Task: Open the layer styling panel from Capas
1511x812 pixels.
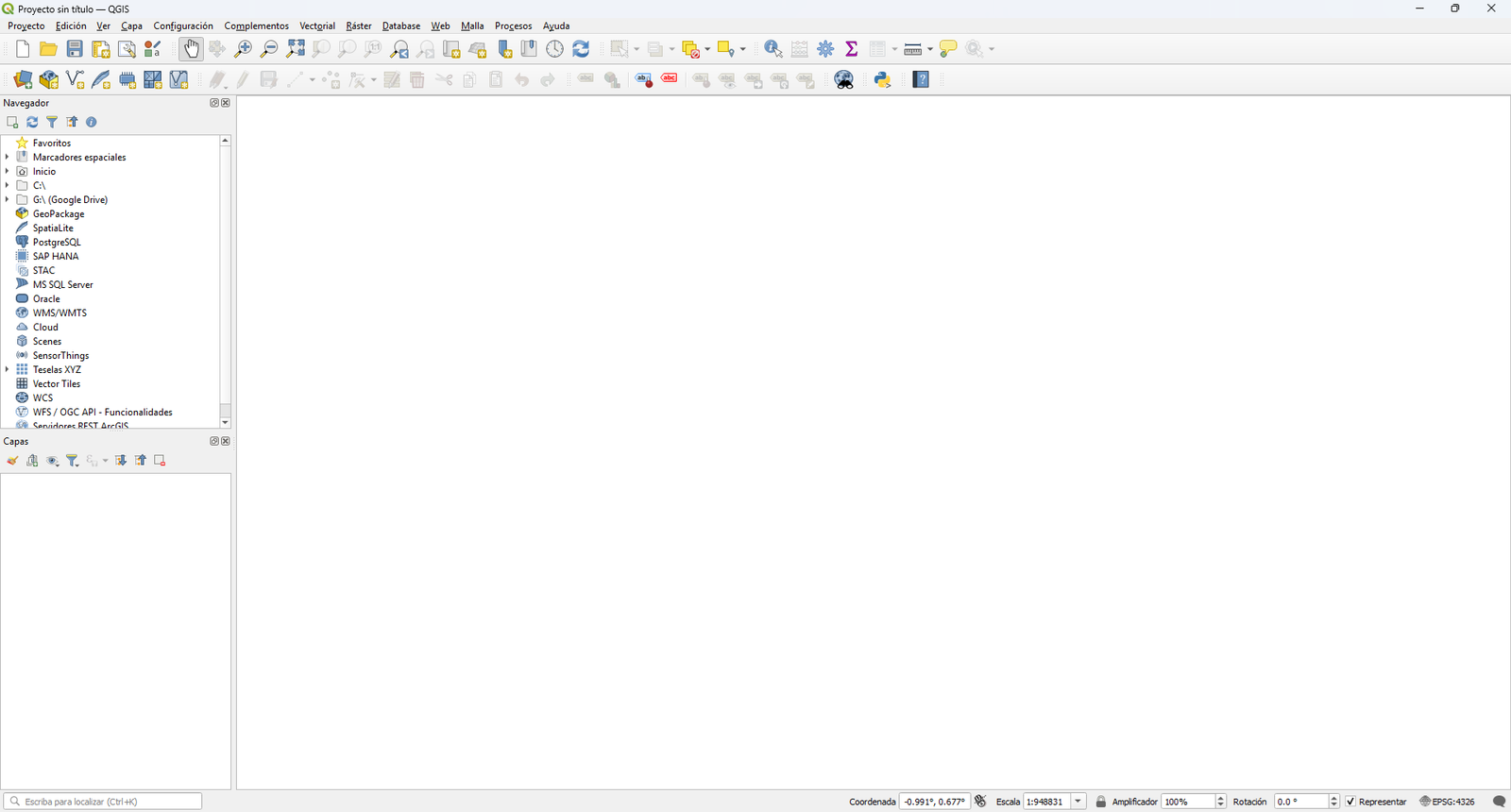Action: (12, 461)
